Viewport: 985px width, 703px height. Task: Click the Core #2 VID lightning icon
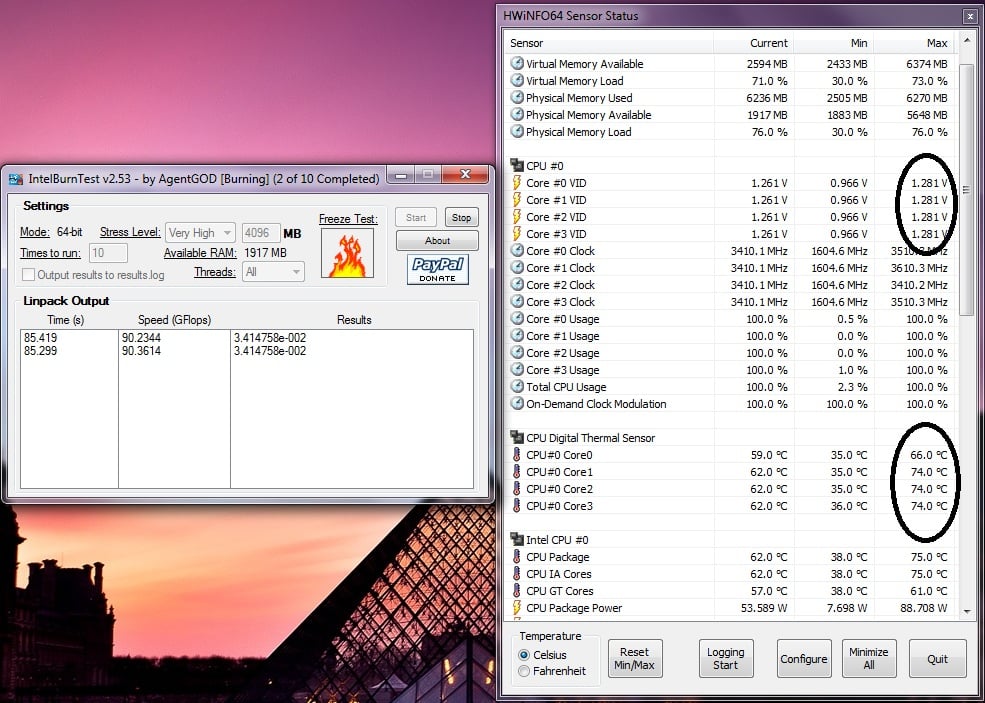(x=517, y=216)
